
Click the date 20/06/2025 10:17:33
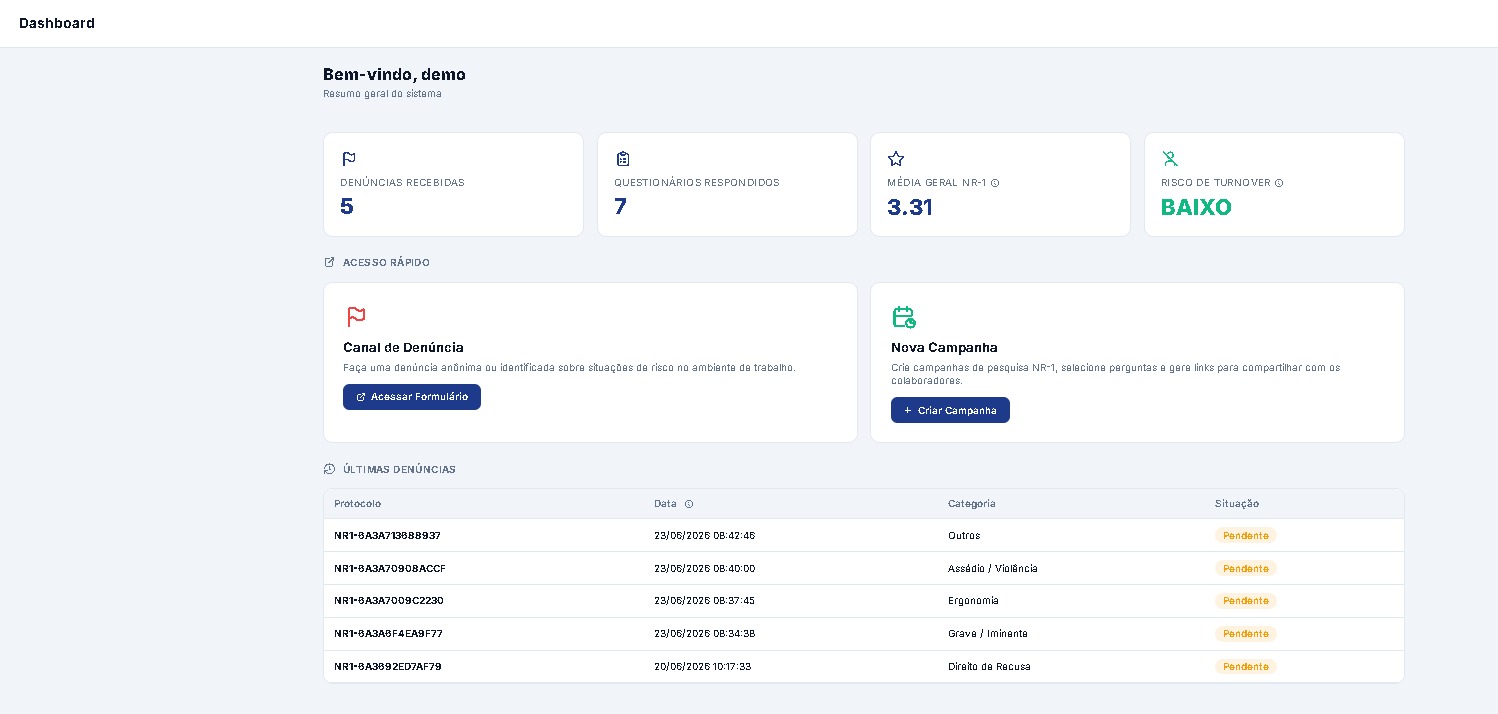click(x=703, y=666)
